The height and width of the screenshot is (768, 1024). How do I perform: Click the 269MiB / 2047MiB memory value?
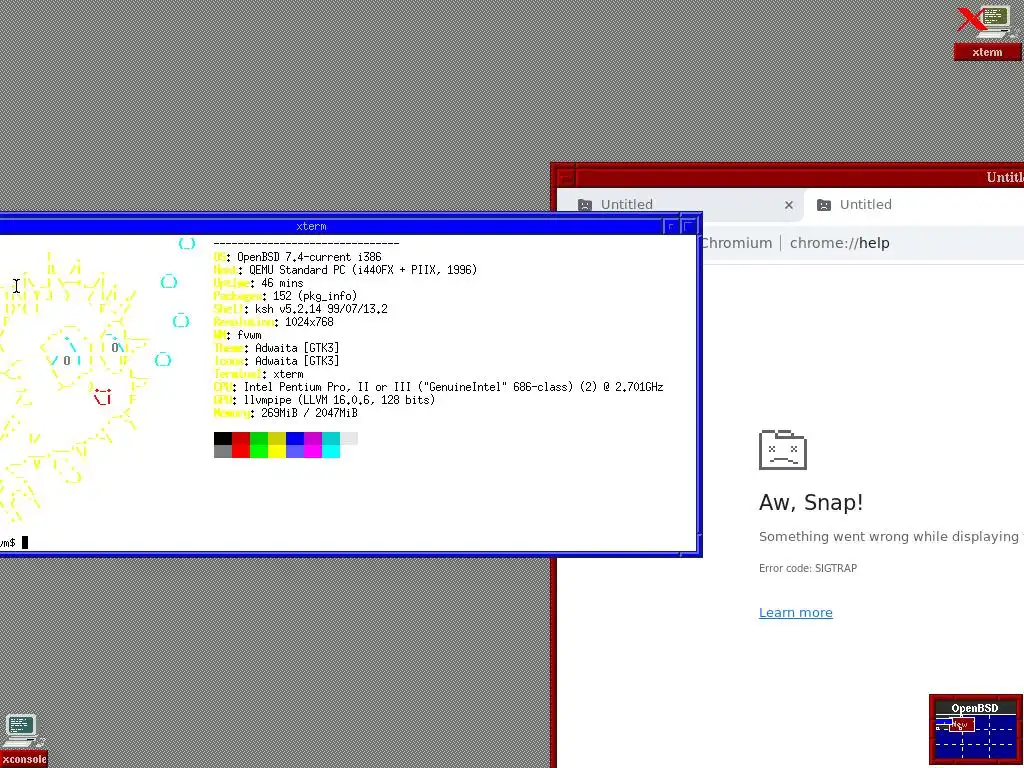pyautogui.click(x=309, y=413)
